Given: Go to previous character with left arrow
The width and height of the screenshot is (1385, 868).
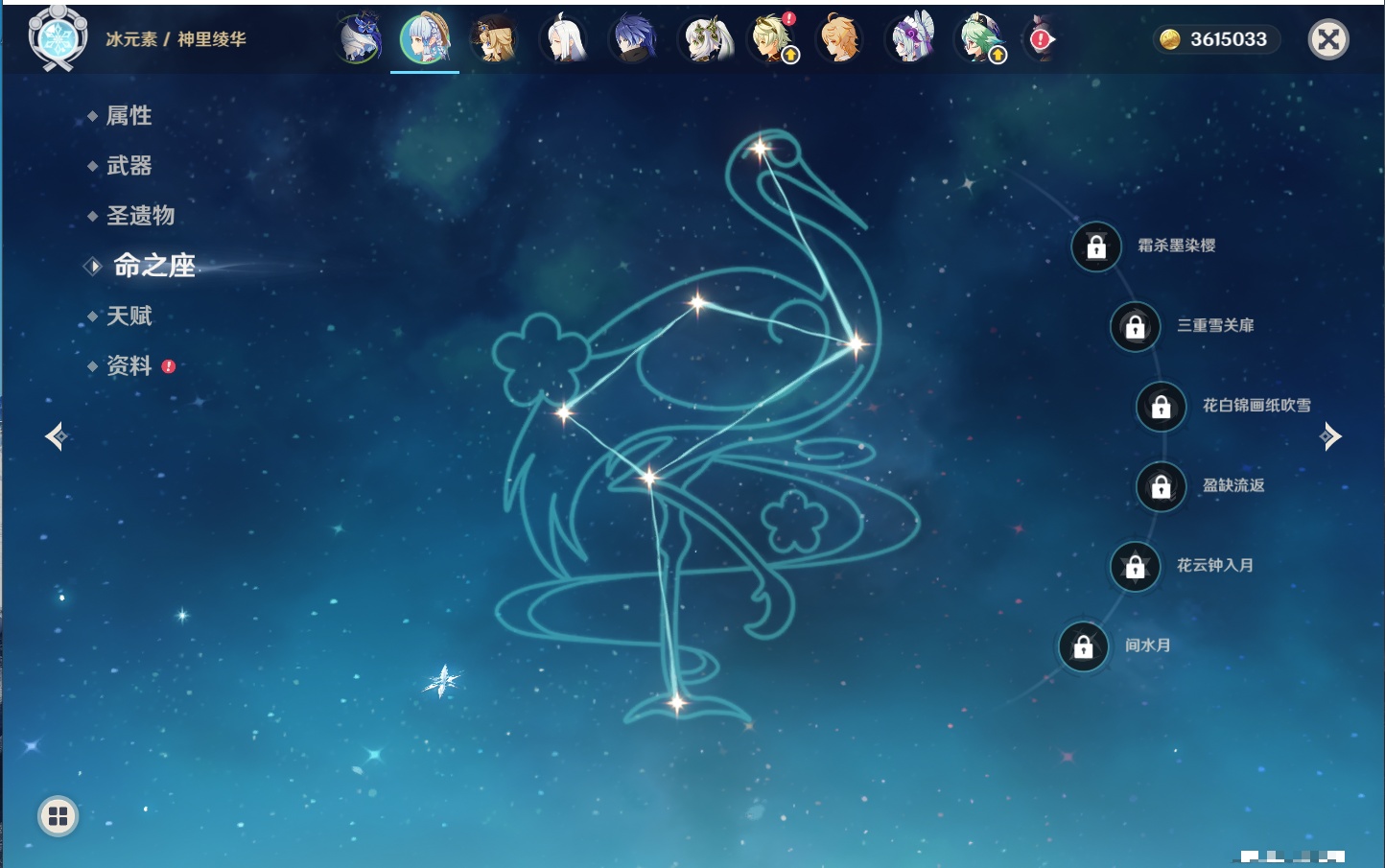Looking at the screenshot, I should 56,436.
